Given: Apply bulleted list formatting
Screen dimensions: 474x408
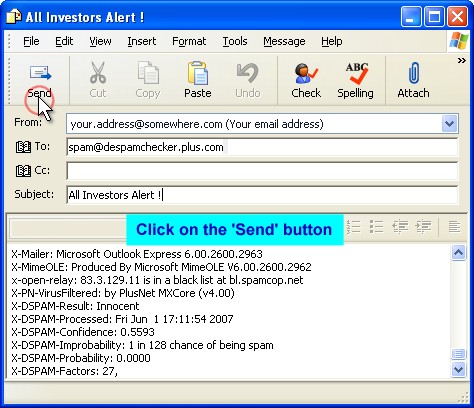Looking at the screenshot, I should [x=377, y=227].
